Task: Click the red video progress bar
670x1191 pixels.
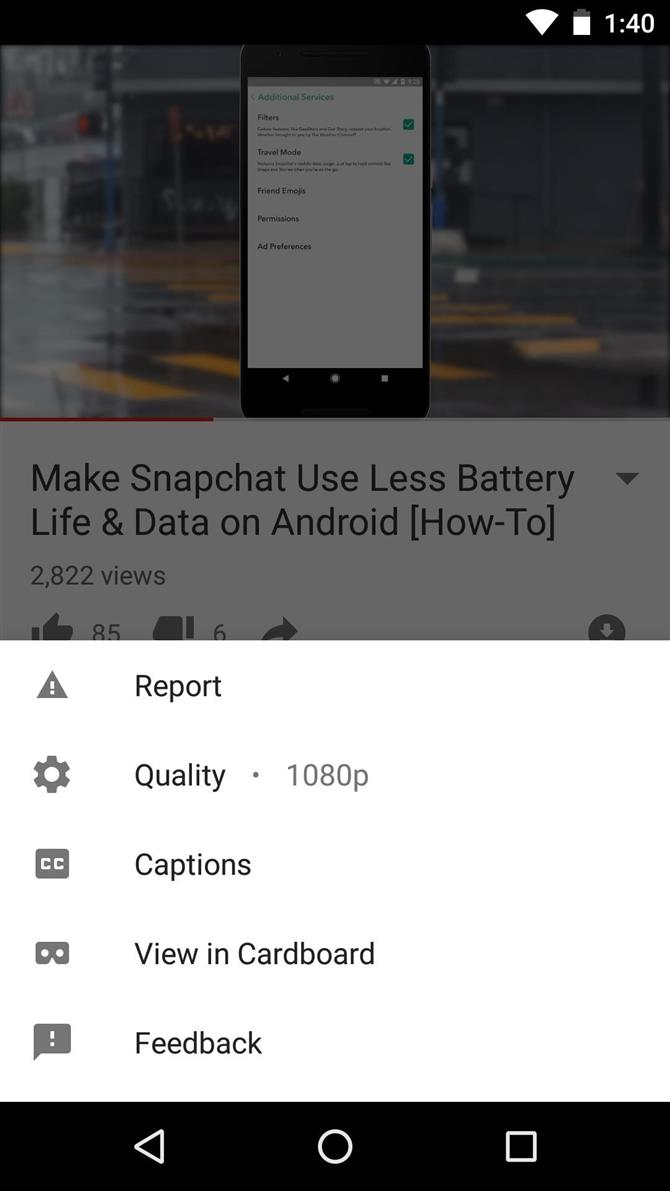Action: pos(106,419)
